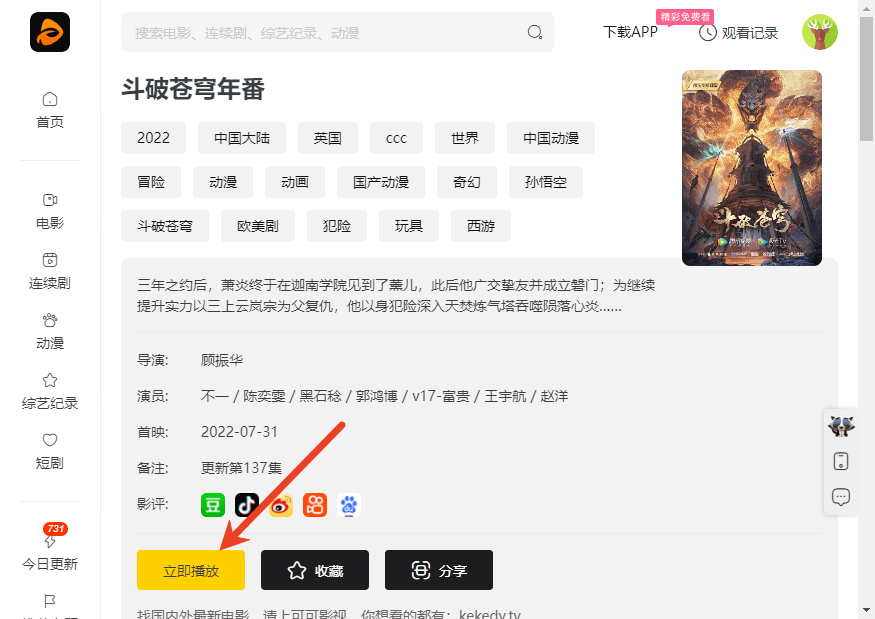Click 立即播放 to start playing
The width and height of the screenshot is (875, 619).
pyautogui.click(x=191, y=570)
